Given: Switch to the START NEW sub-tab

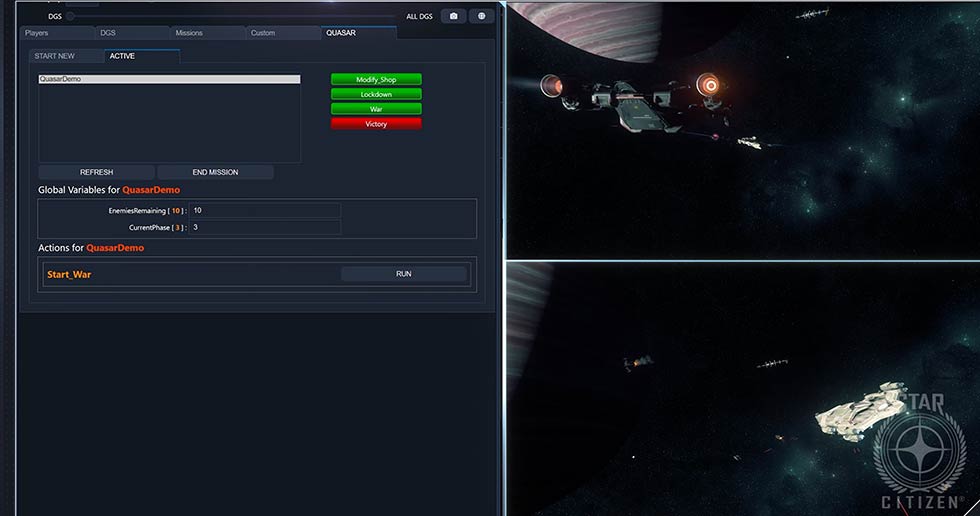Looking at the screenshot, I should click(66, 56).
